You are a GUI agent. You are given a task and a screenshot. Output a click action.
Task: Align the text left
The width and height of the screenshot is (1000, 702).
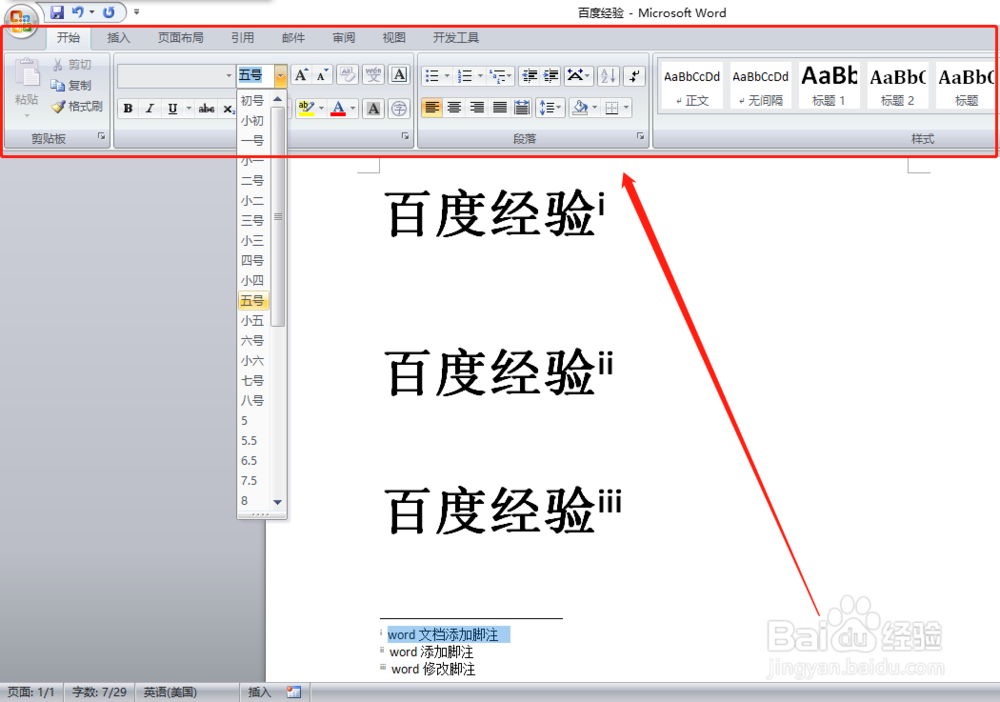432,108
